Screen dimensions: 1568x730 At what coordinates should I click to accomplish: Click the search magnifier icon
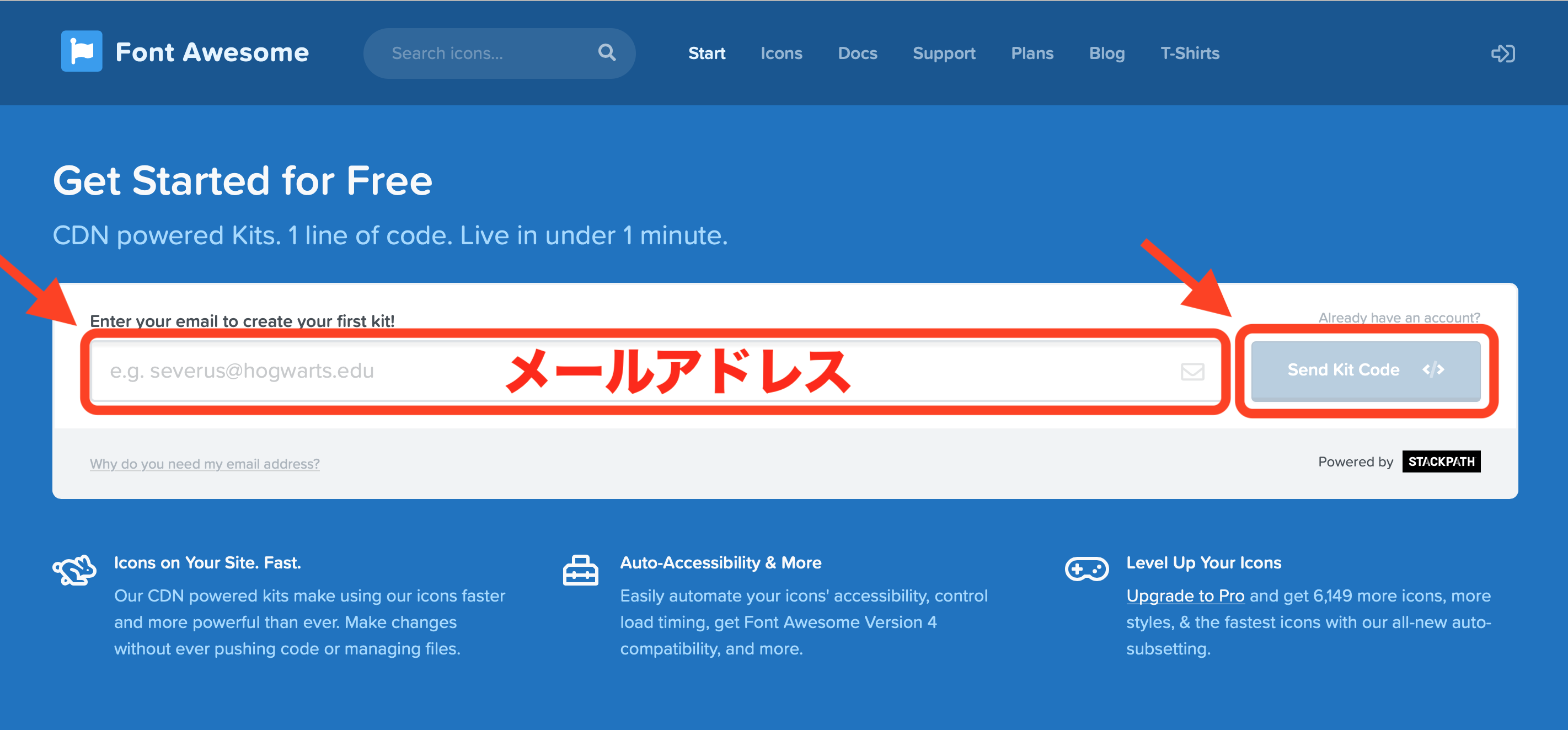coord(607,53)
